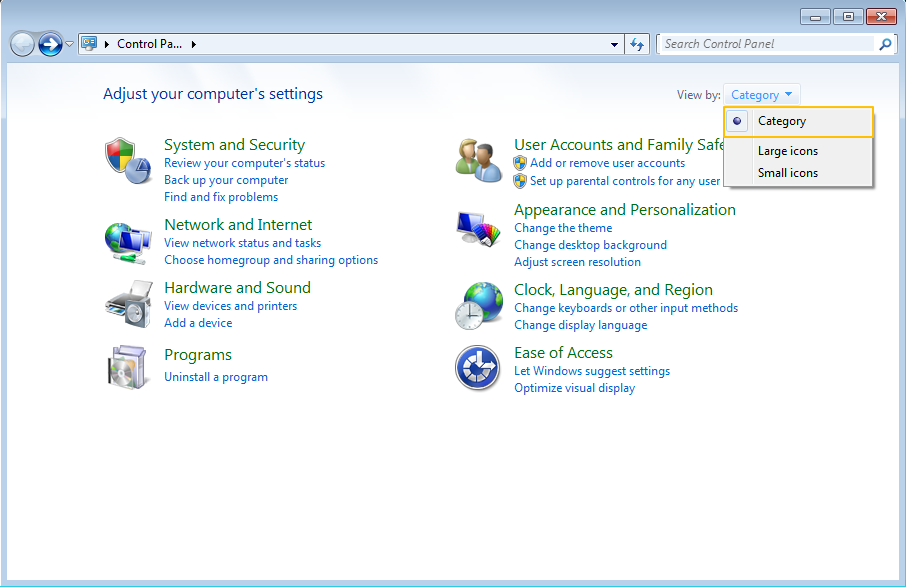906x587 pixels.
Task: Click shield icon beside Add or remove user accounts
Action: [x=520, y=163]
